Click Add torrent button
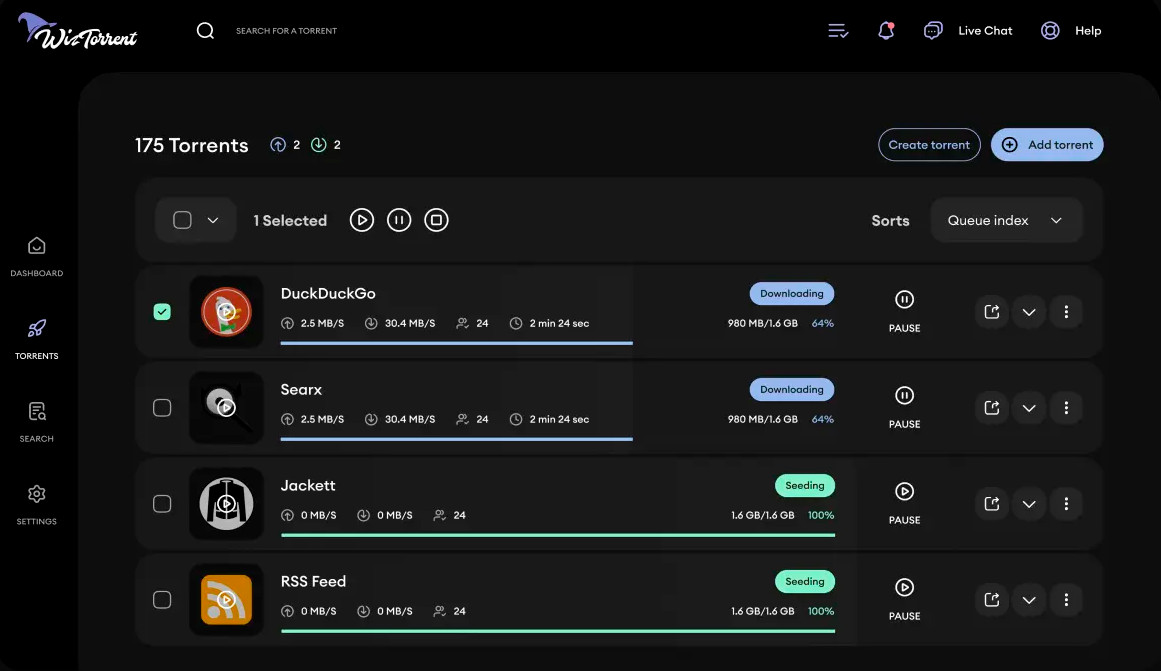 pyautogui.click(x=1047, y=144)
